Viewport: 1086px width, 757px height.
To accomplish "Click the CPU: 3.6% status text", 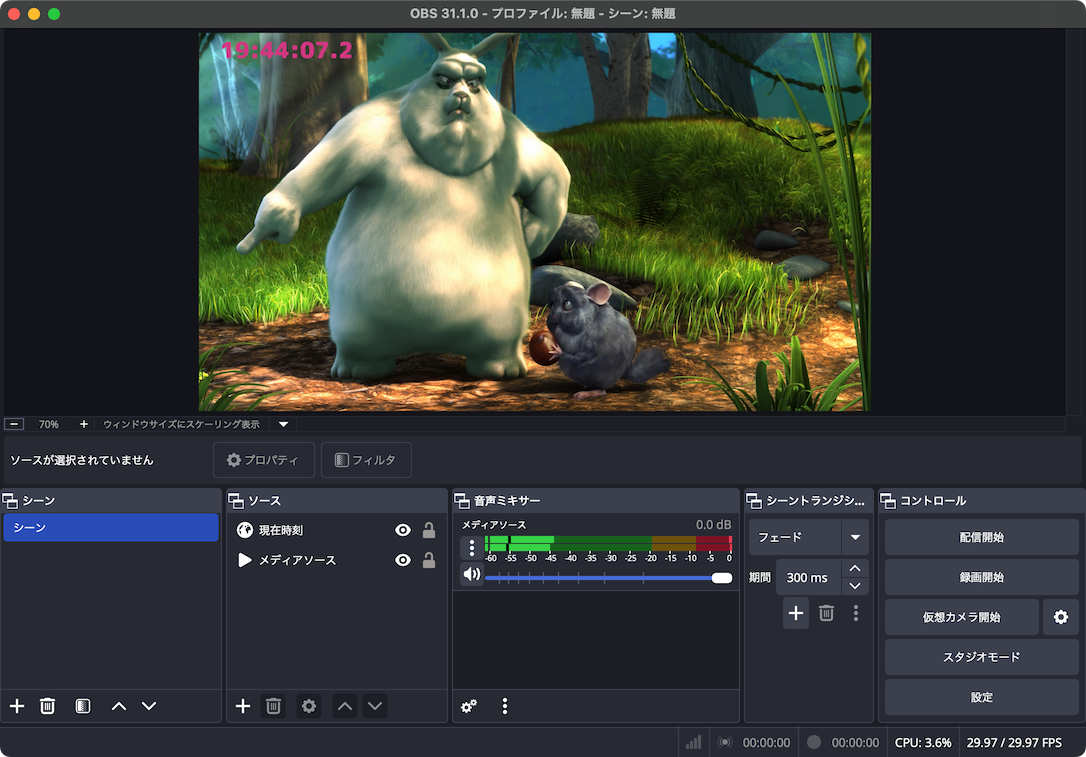I will [923, 742].
